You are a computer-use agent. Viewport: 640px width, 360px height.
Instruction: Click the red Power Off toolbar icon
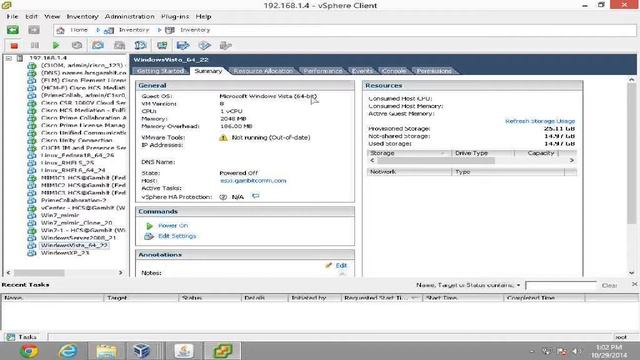pyautogui.click(x=14, y=46)
